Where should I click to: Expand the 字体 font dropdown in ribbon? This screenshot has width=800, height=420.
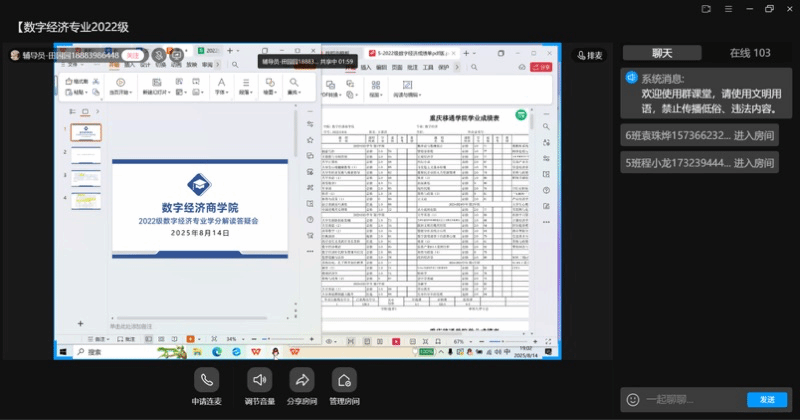point(221,91)
